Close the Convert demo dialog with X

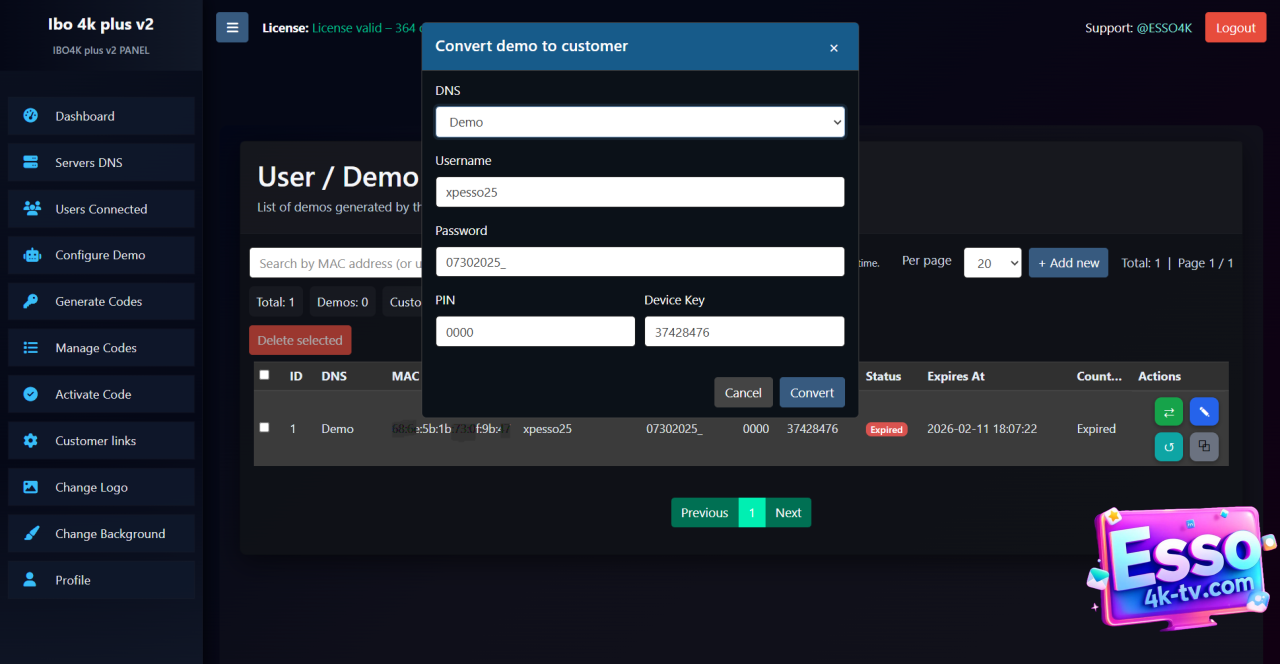pos(834,48)
